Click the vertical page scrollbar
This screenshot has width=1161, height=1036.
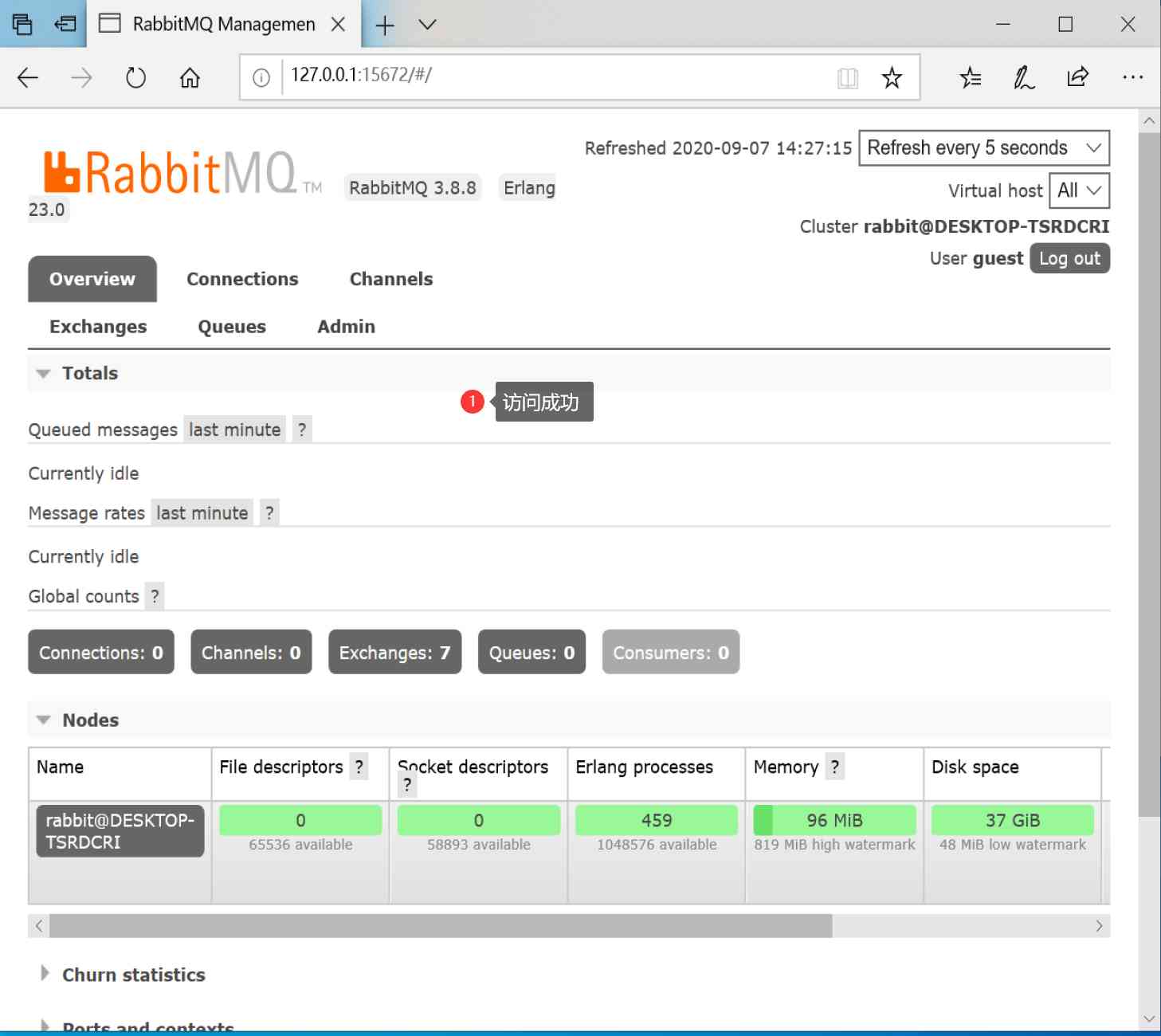click(x=1149, y=474)
